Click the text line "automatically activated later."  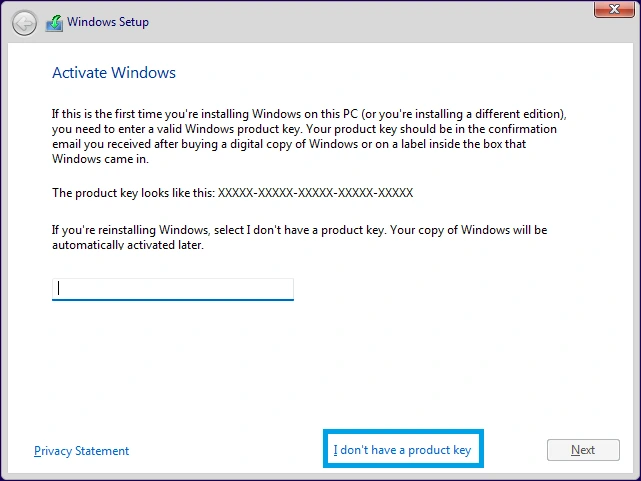tap(128, 245)
